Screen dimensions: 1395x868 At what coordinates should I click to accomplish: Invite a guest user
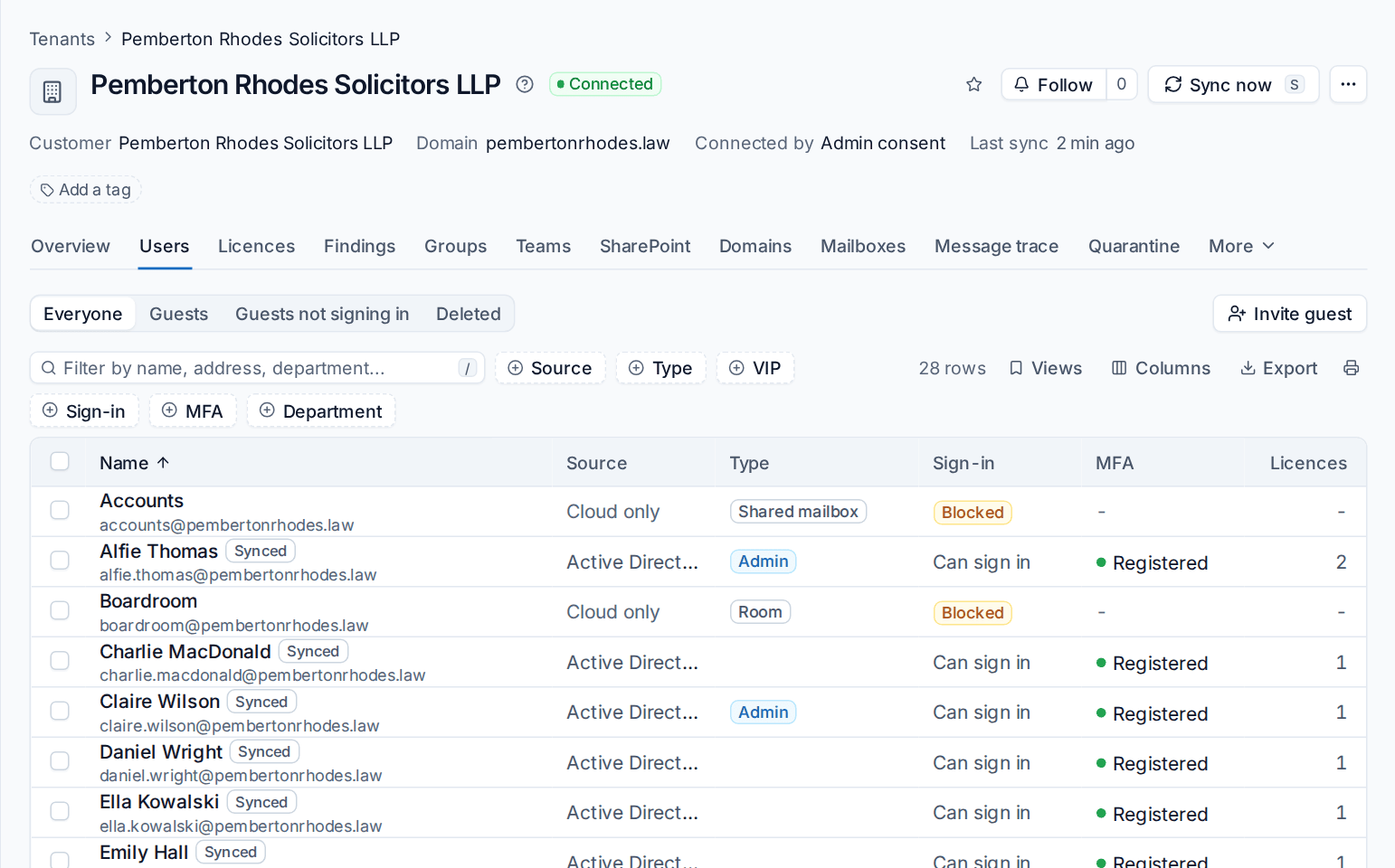point(1289,314)
